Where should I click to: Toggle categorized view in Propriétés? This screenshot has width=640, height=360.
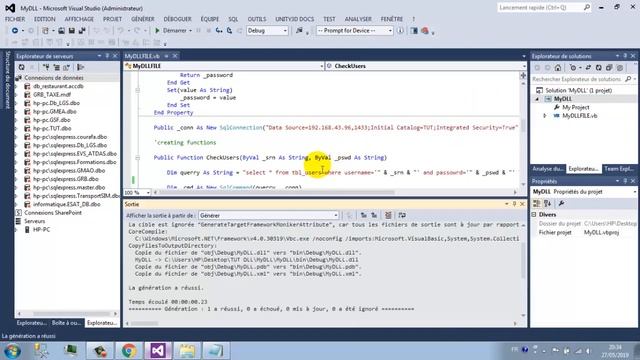coord(537,203)
